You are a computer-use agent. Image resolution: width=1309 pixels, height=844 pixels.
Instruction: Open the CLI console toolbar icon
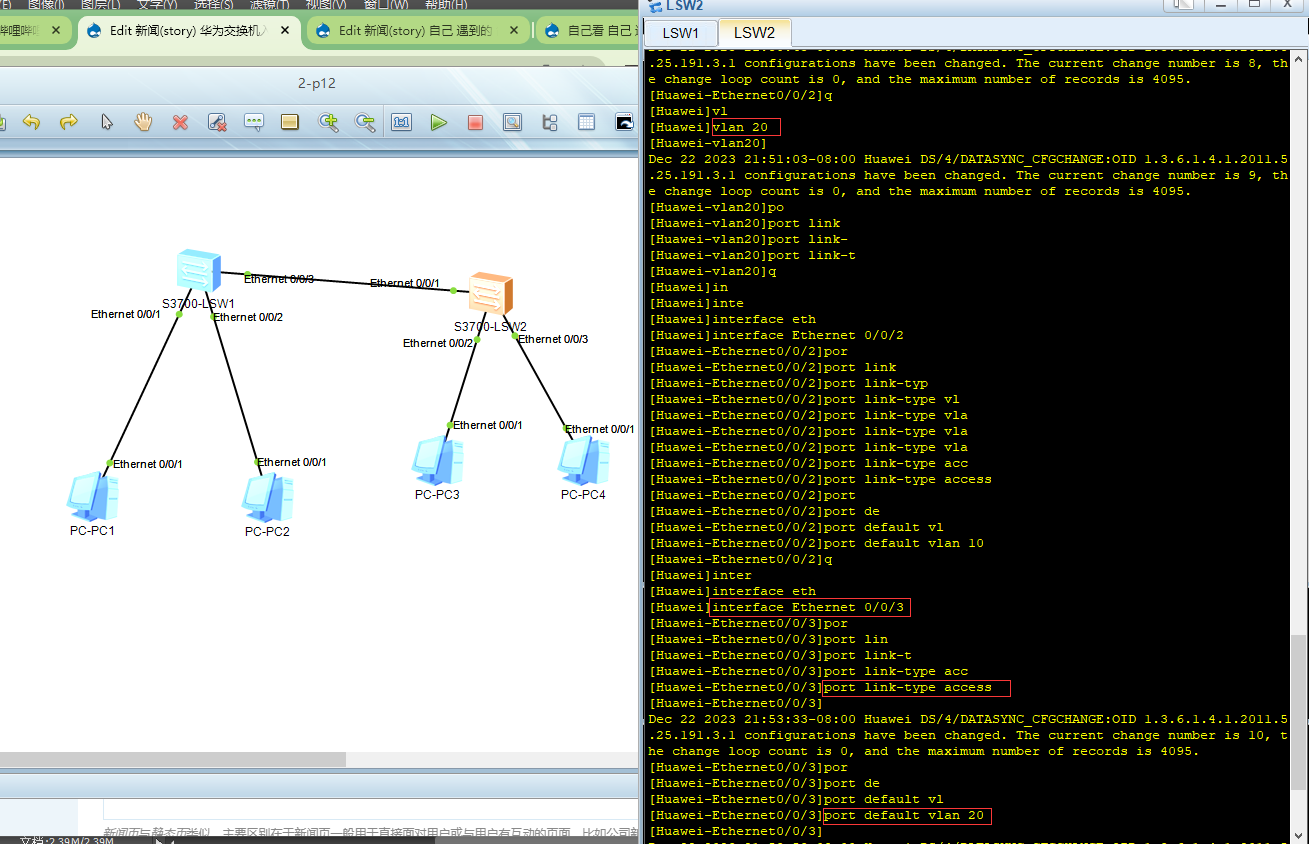click(x=624, y=122)
